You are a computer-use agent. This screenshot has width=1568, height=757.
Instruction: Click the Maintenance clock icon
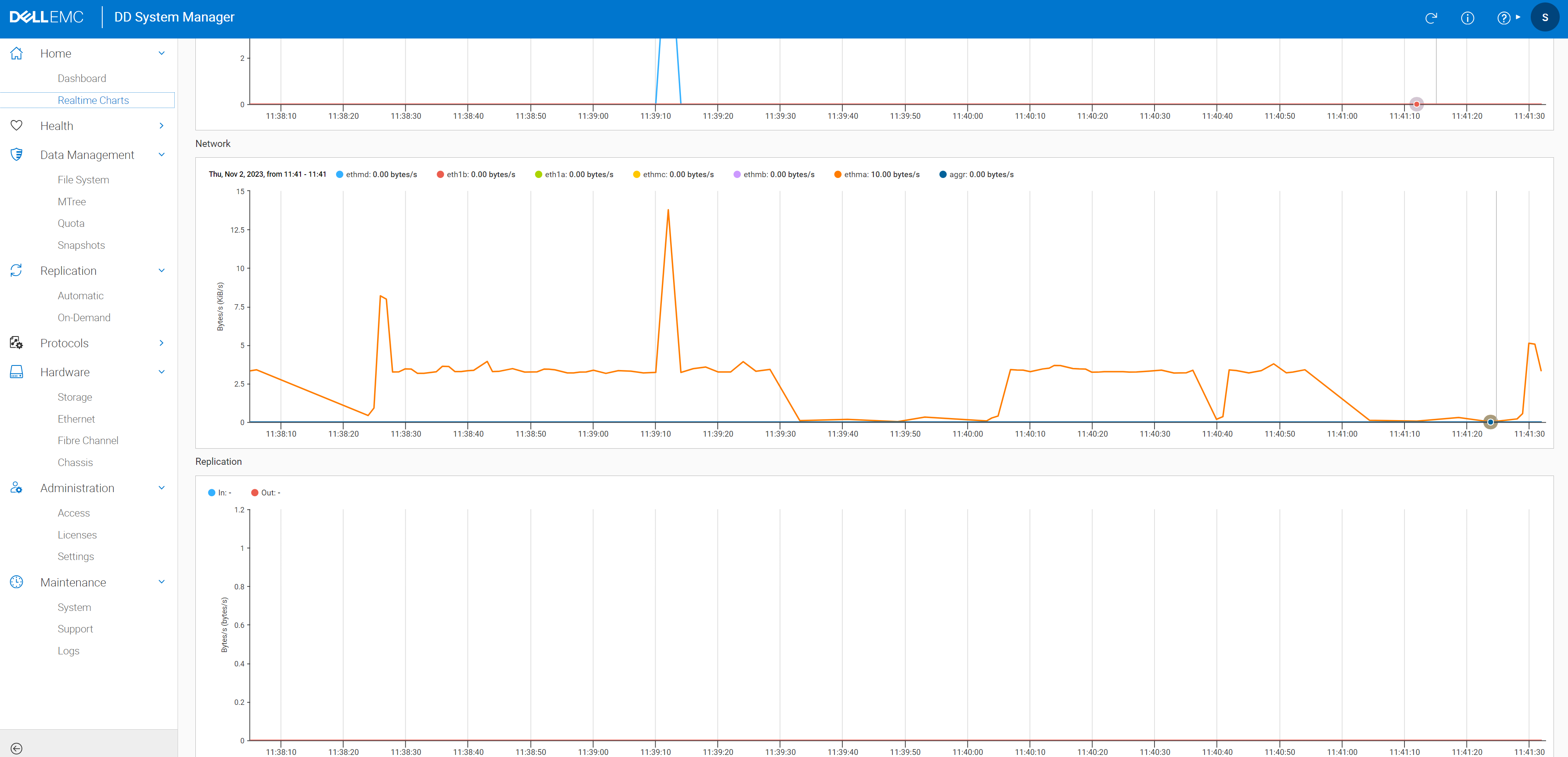click(17, 582)
